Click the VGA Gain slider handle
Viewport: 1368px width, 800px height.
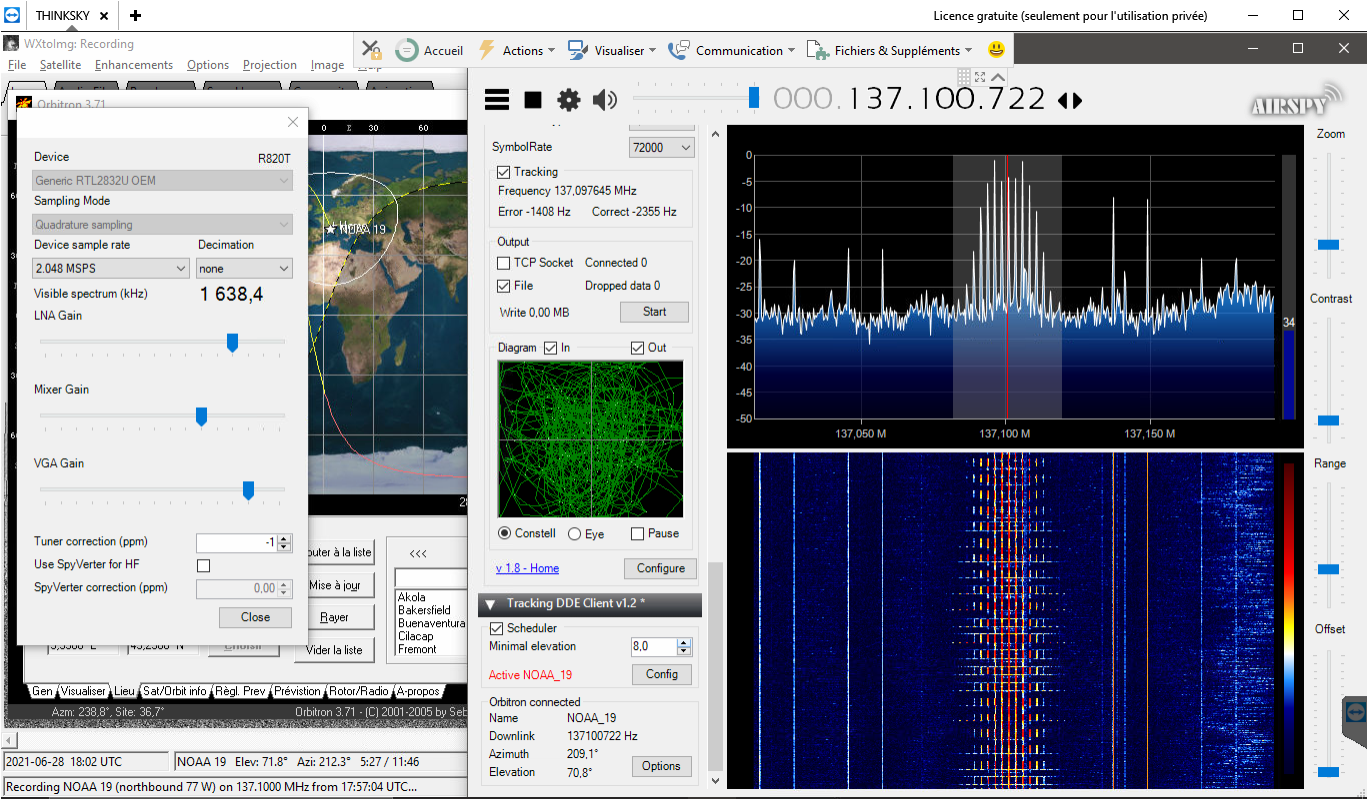[248, 491]
